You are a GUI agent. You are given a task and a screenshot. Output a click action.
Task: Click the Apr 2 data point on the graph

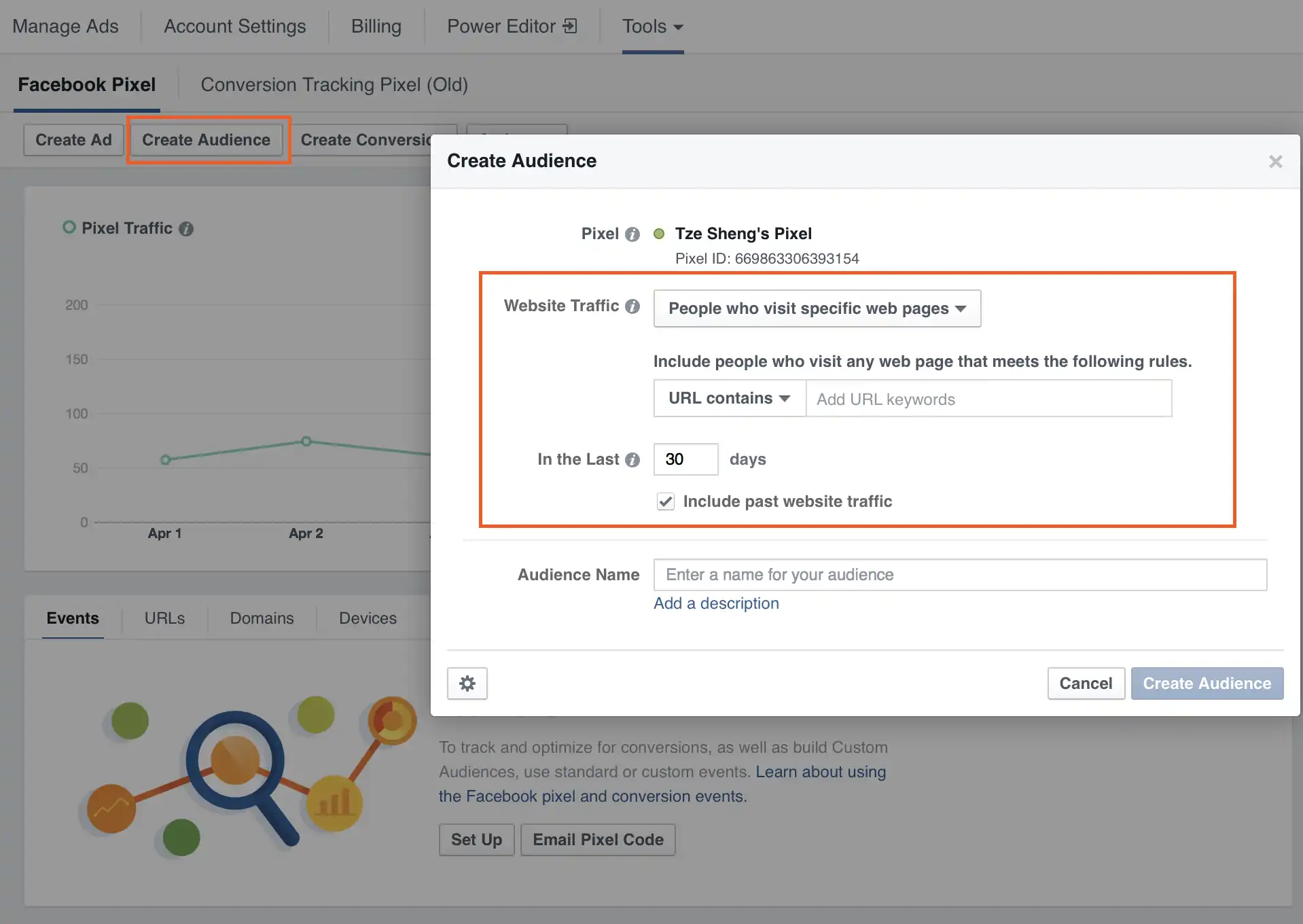click(x=306, y=442)
